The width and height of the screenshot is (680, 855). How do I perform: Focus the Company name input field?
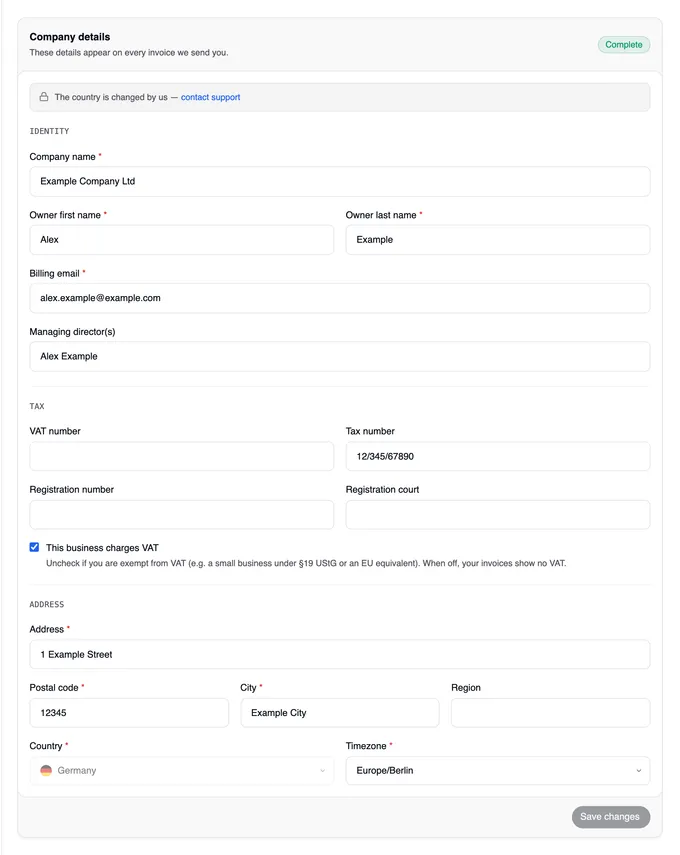[340, 182]
